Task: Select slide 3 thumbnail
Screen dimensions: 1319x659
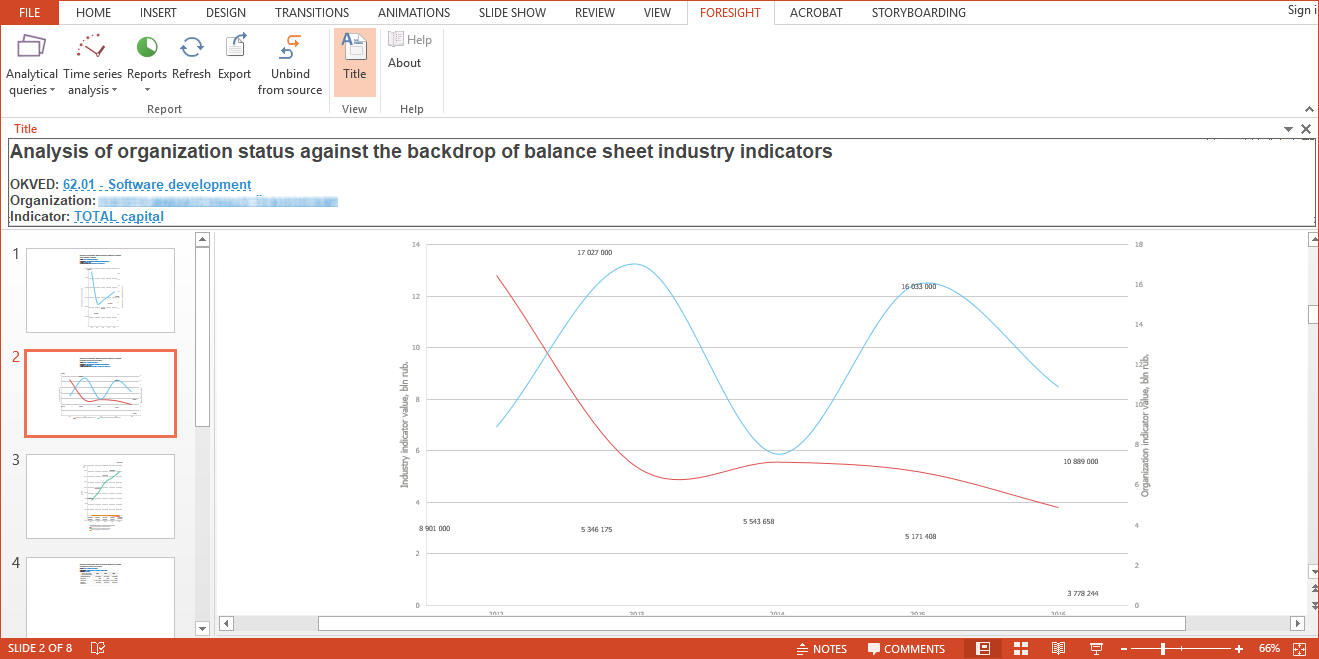Action: [x=100, y=496]
